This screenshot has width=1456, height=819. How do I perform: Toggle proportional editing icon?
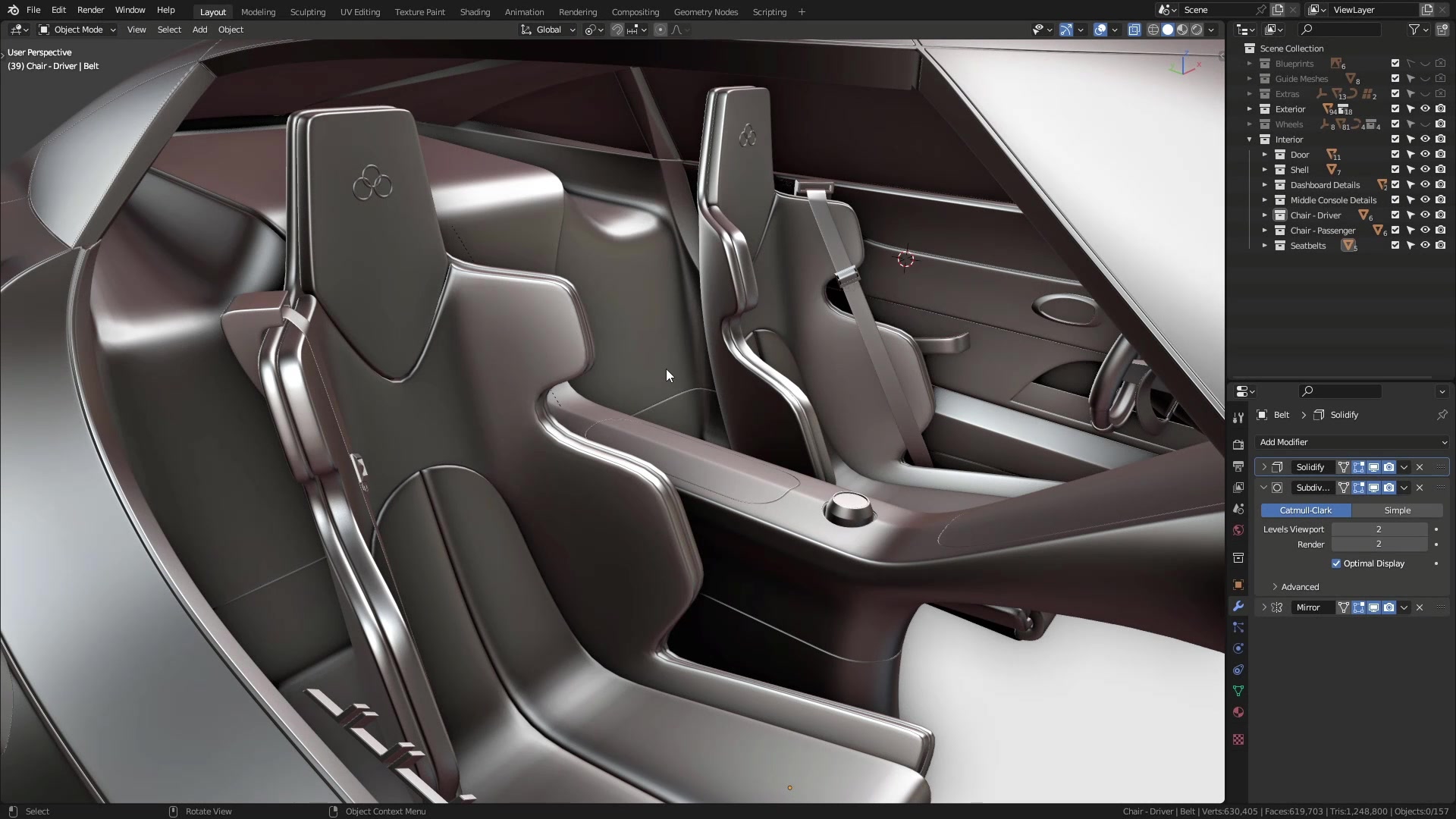coord(661,30)
